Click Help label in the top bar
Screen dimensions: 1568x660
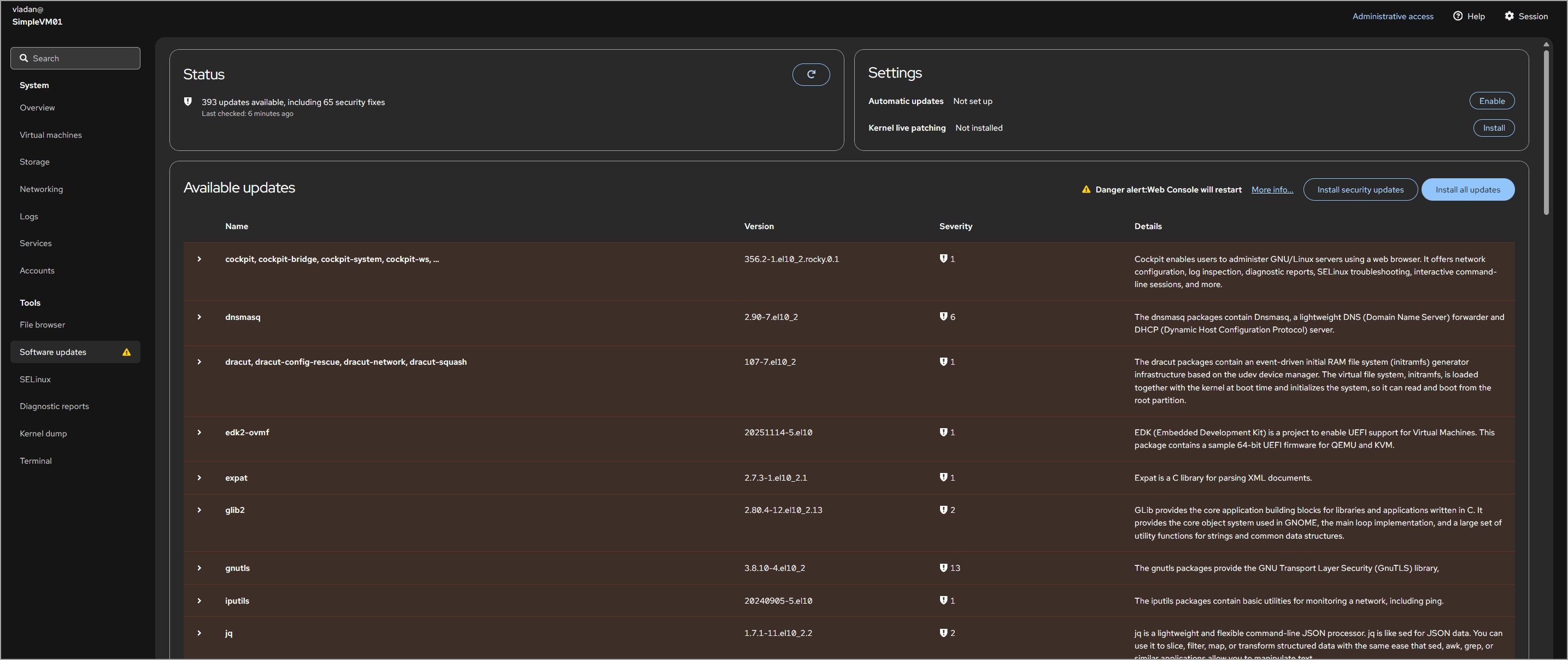coord(1476,16)
